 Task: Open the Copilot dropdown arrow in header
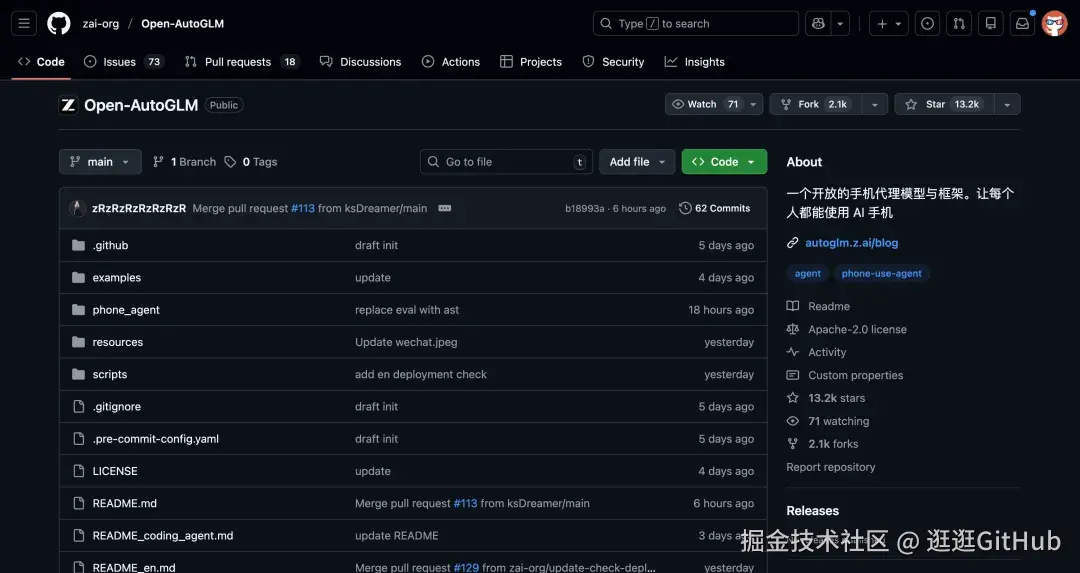(840, 23)
